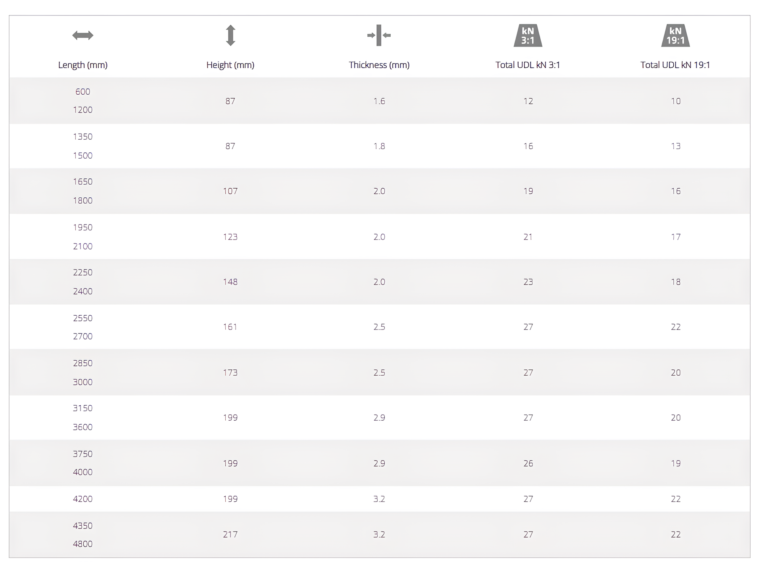Click the kN 3:1 load icon
The image size is (768, 562).
pos(528,36)
